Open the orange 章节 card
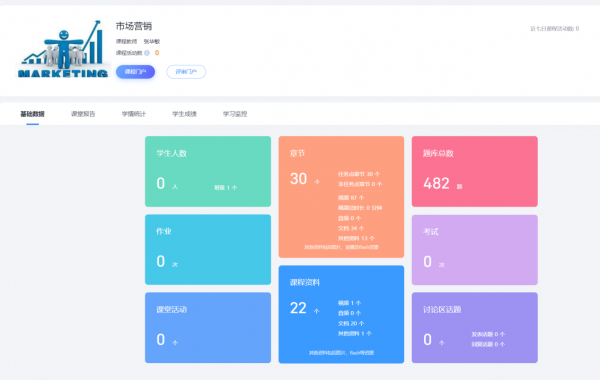600x380 pixels. (x=341, y=197)
